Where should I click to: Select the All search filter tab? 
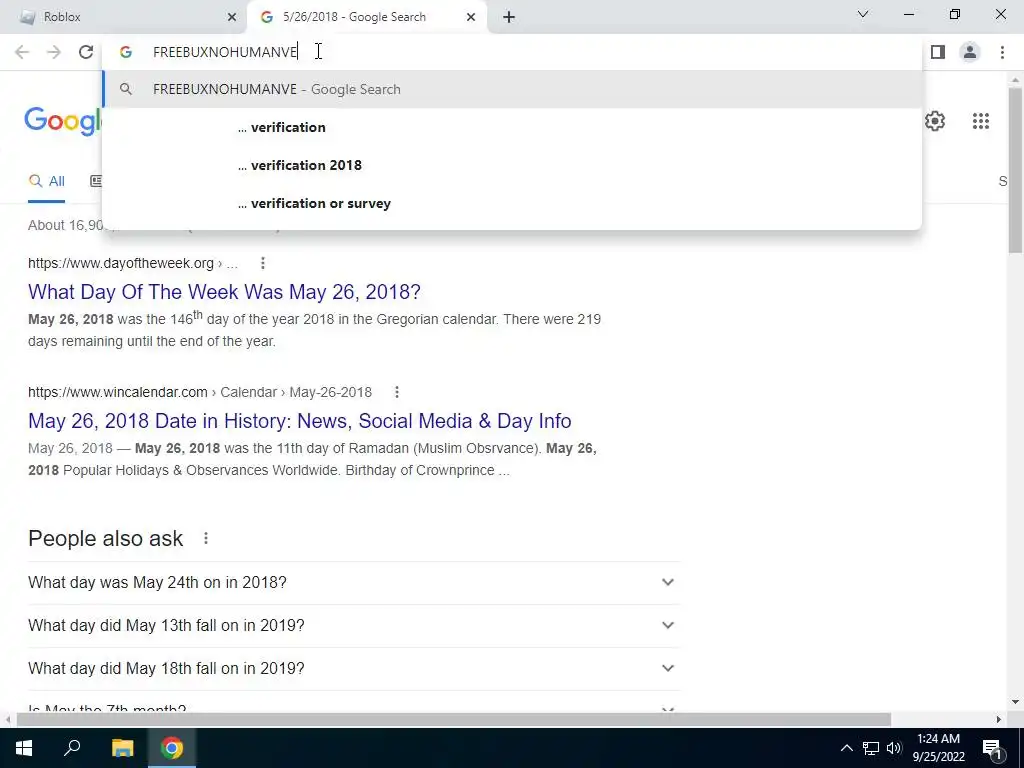46,182
